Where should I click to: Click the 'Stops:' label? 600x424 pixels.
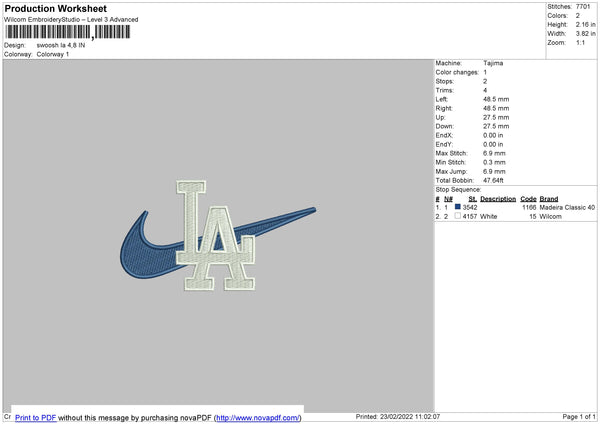pos(445,81)
